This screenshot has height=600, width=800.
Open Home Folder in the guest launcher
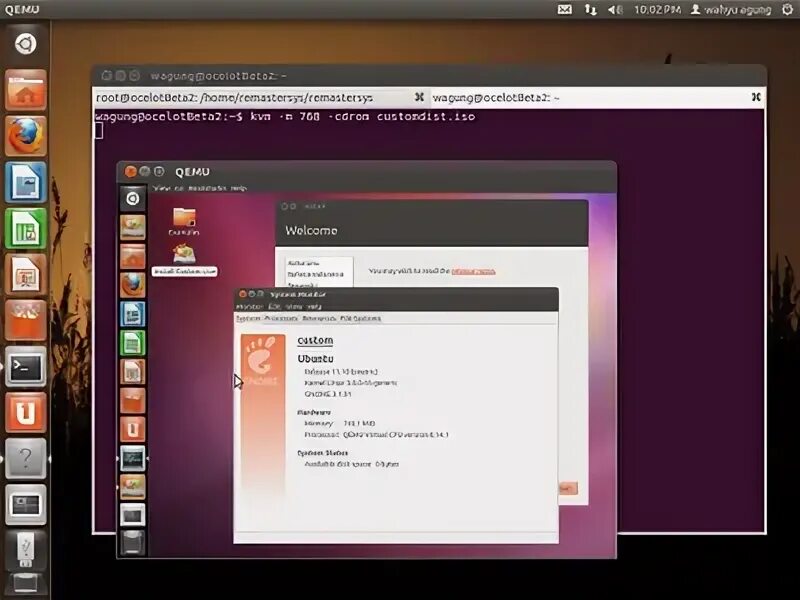point(133,256)
